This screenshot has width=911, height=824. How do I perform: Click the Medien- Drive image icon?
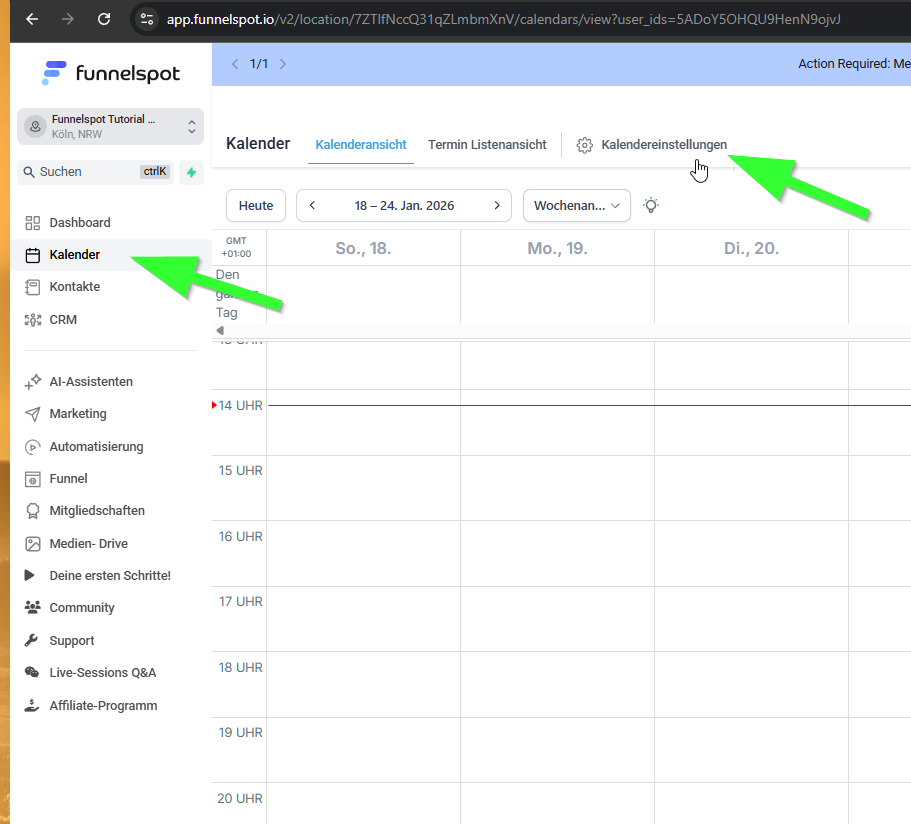33,544
